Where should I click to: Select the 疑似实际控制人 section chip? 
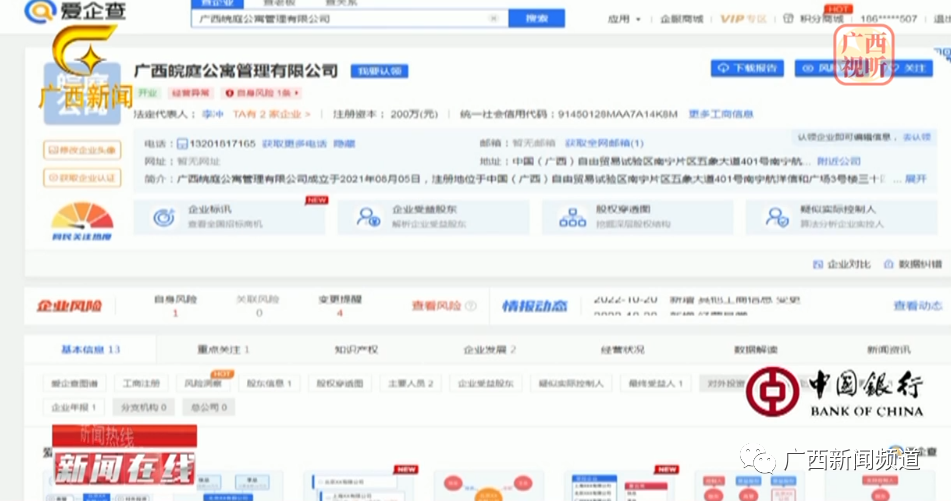(x=571, y=383)
